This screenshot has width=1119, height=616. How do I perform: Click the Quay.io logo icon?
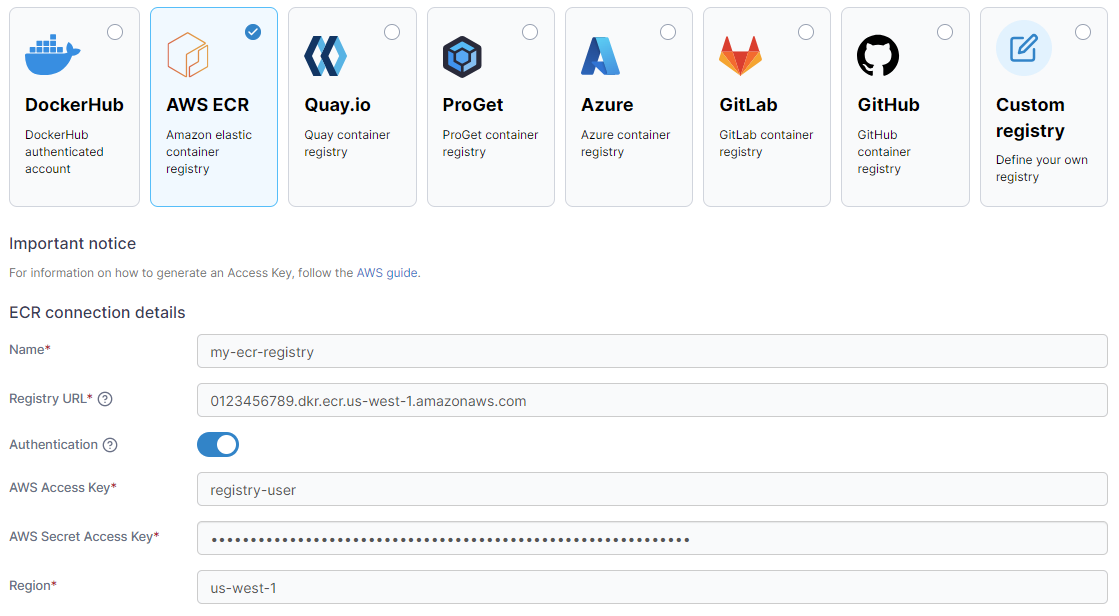coord(325,56)
